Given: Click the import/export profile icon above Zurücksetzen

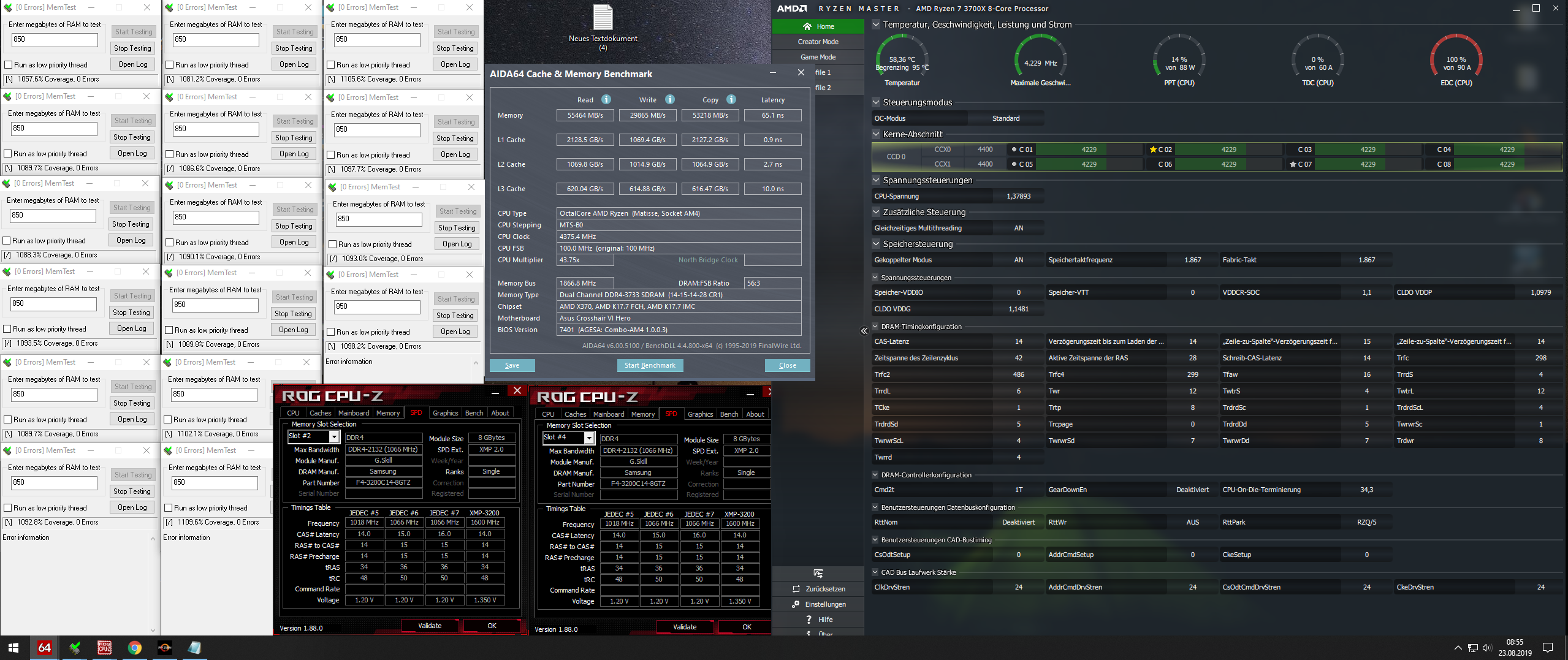Looking at the screenshot, I should pyautogui.click(x=818, y=573).
